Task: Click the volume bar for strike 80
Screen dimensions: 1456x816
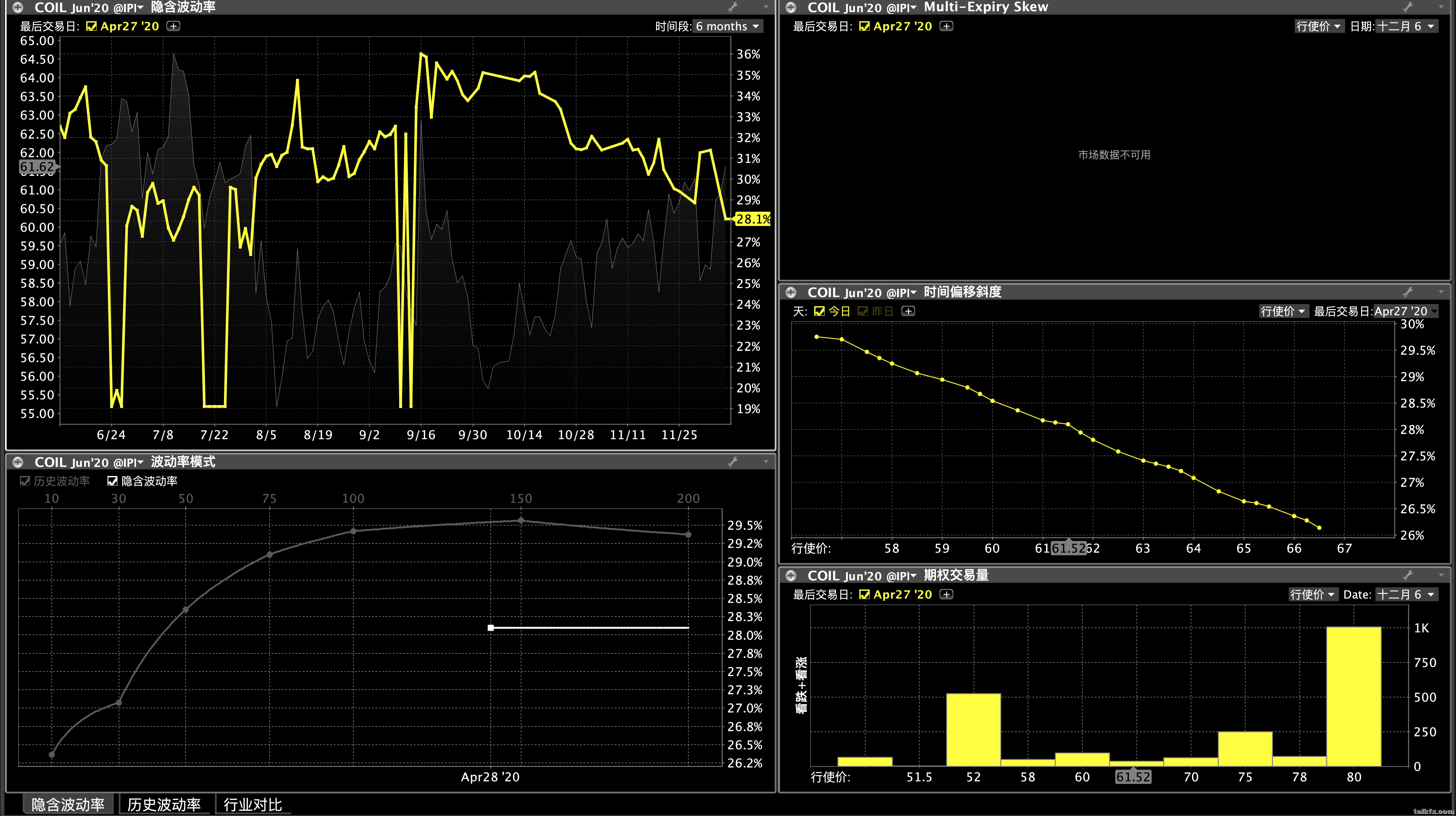Action: pos(1354,696)
